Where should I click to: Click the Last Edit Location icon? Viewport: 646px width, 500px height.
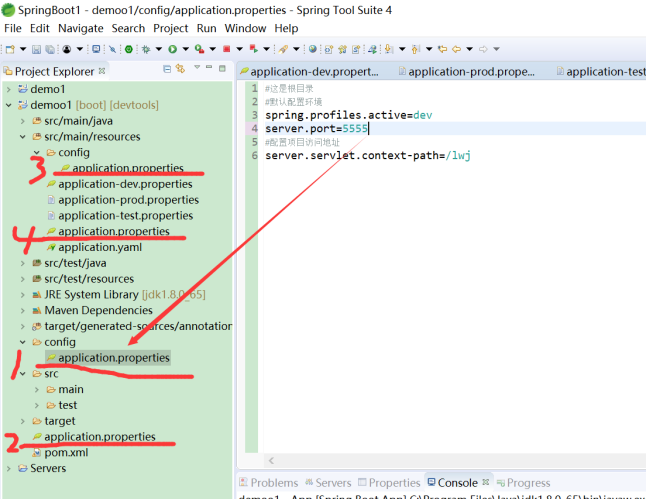point(442,49)
